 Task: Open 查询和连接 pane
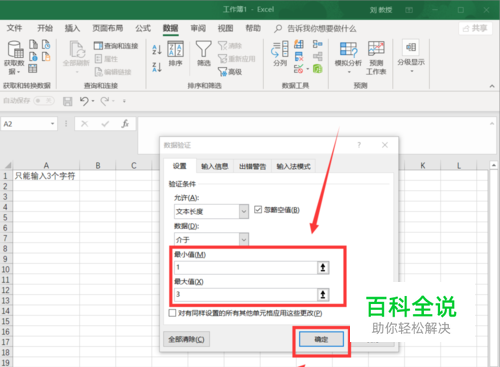pos(116,46)
